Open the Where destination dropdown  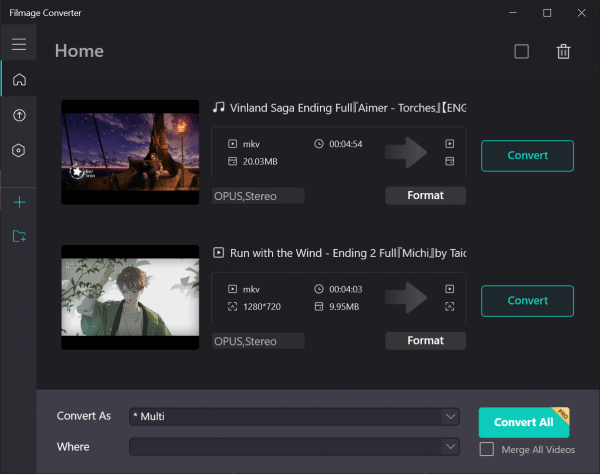(x=294, y=446)
